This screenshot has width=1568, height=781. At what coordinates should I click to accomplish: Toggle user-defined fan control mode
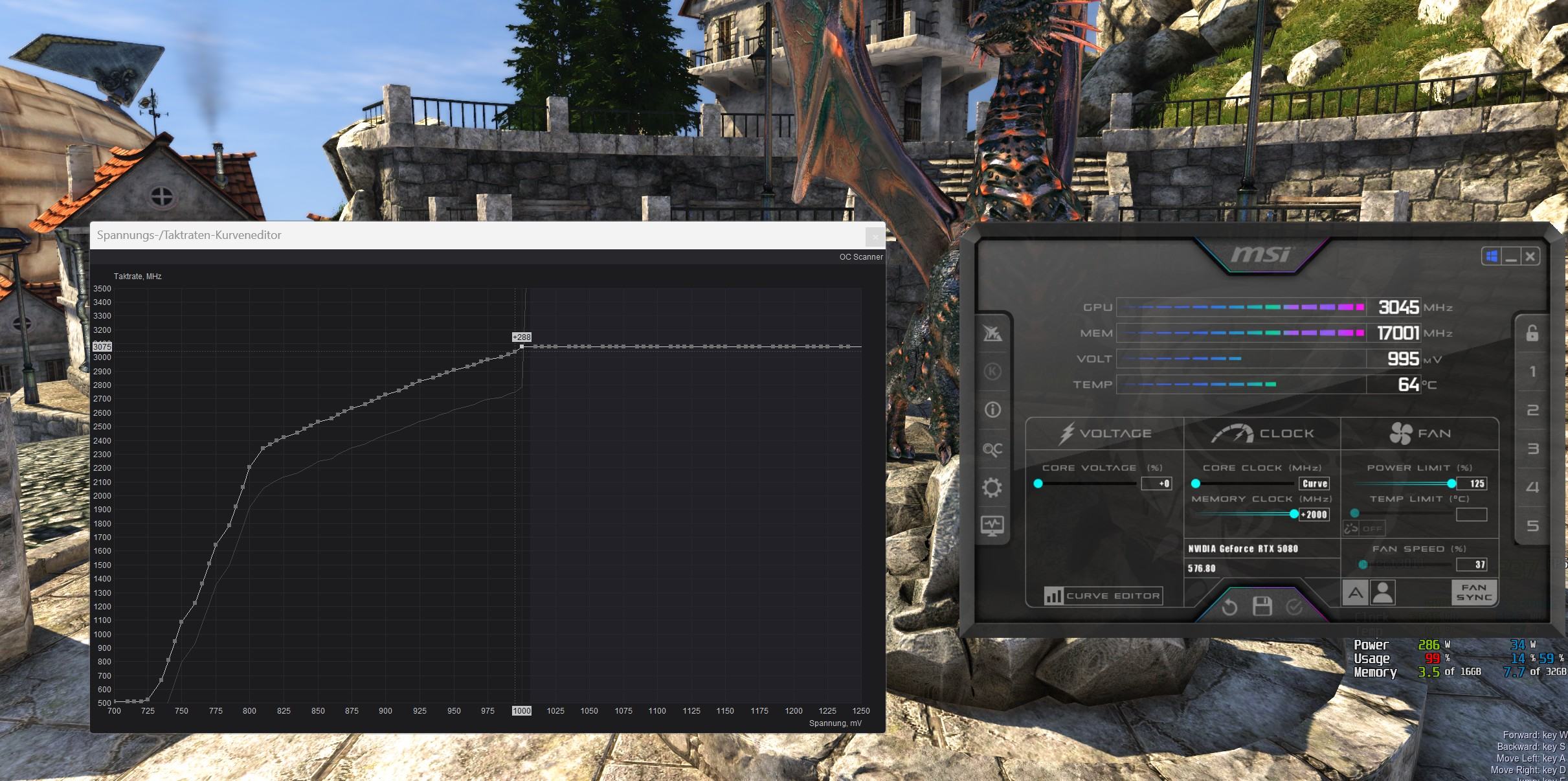coord(1383,592)
